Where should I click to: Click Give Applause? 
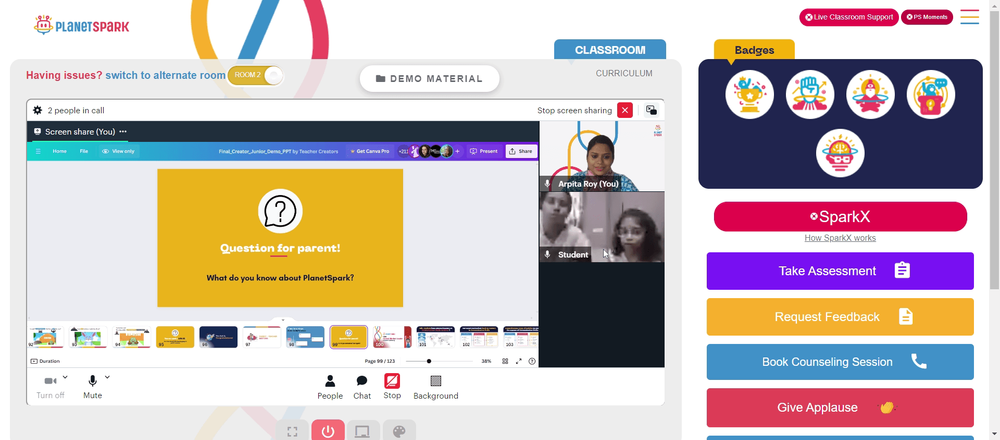pos(840,407)
